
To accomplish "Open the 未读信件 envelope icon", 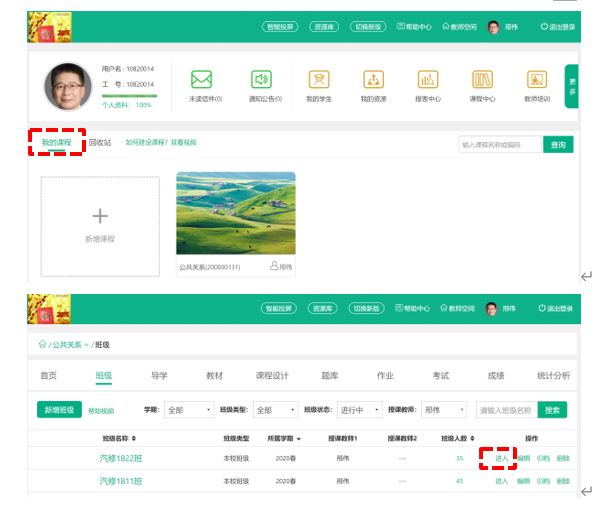I will (202, 80).
